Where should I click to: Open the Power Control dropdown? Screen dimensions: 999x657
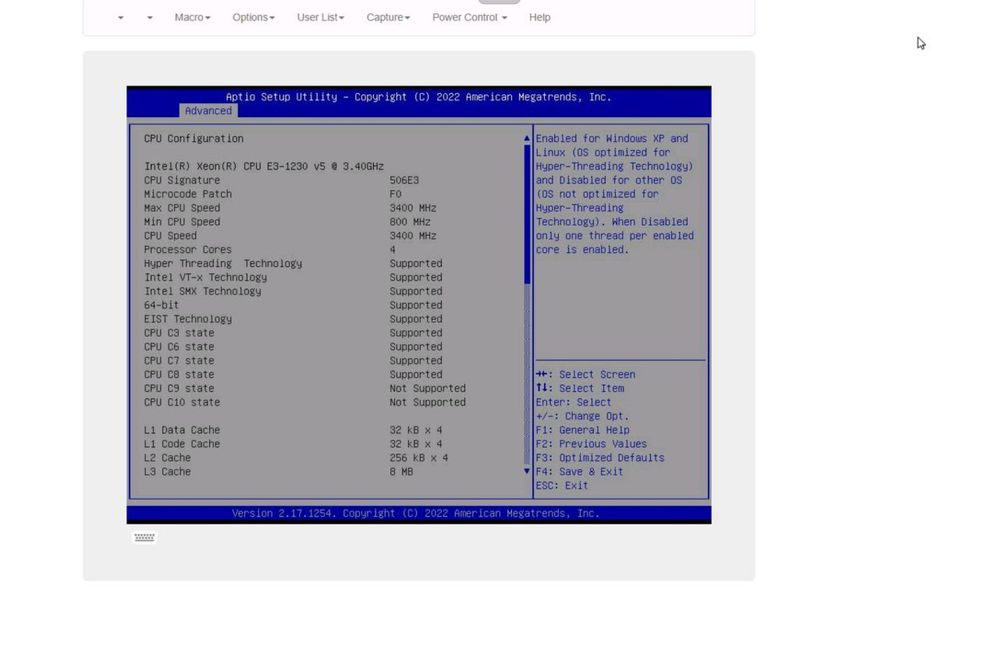click(470, 17)
